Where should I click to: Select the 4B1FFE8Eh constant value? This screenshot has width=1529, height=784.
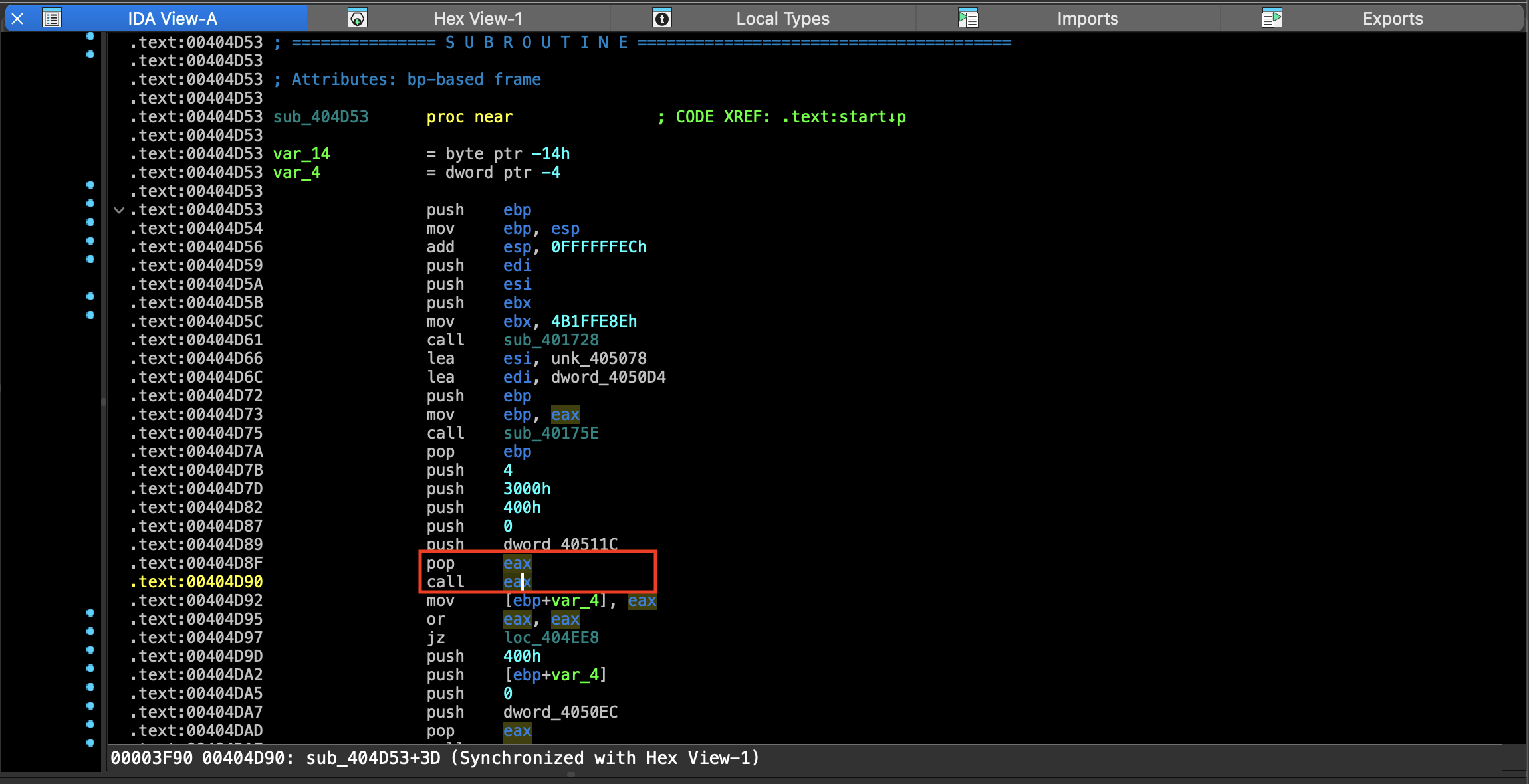coord(594,322)
